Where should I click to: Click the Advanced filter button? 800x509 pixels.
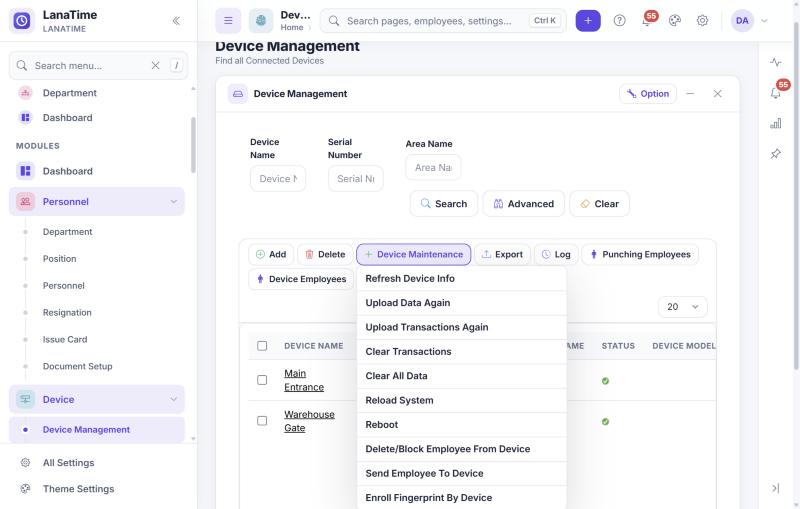524,203
